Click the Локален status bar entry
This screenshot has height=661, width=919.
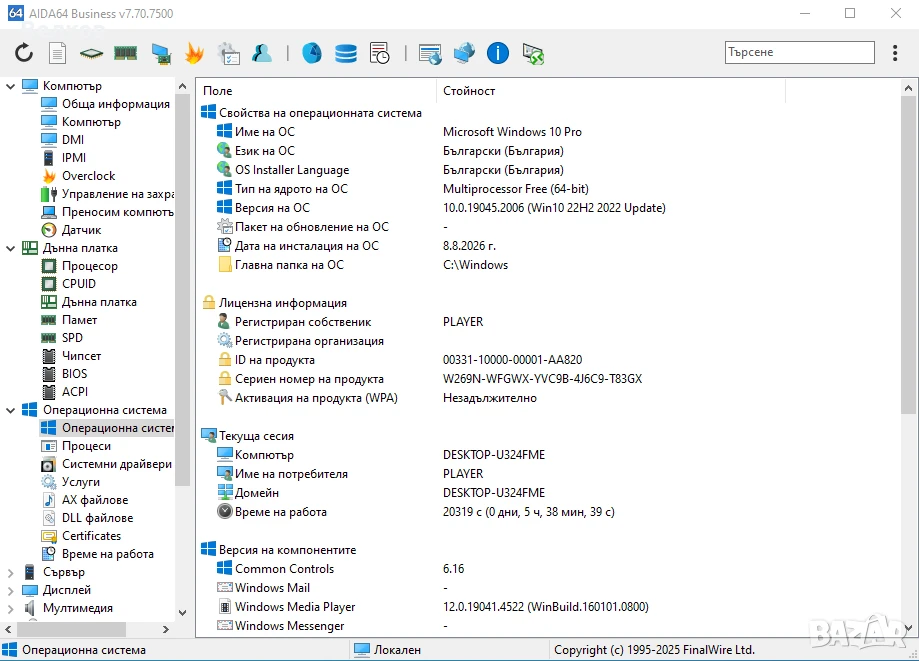(388, 650)
